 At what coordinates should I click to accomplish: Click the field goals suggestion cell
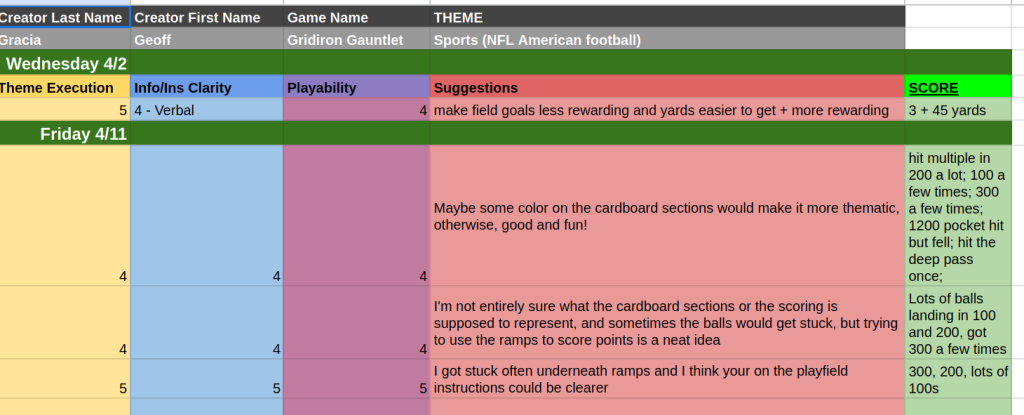click(x=666, y=110)
